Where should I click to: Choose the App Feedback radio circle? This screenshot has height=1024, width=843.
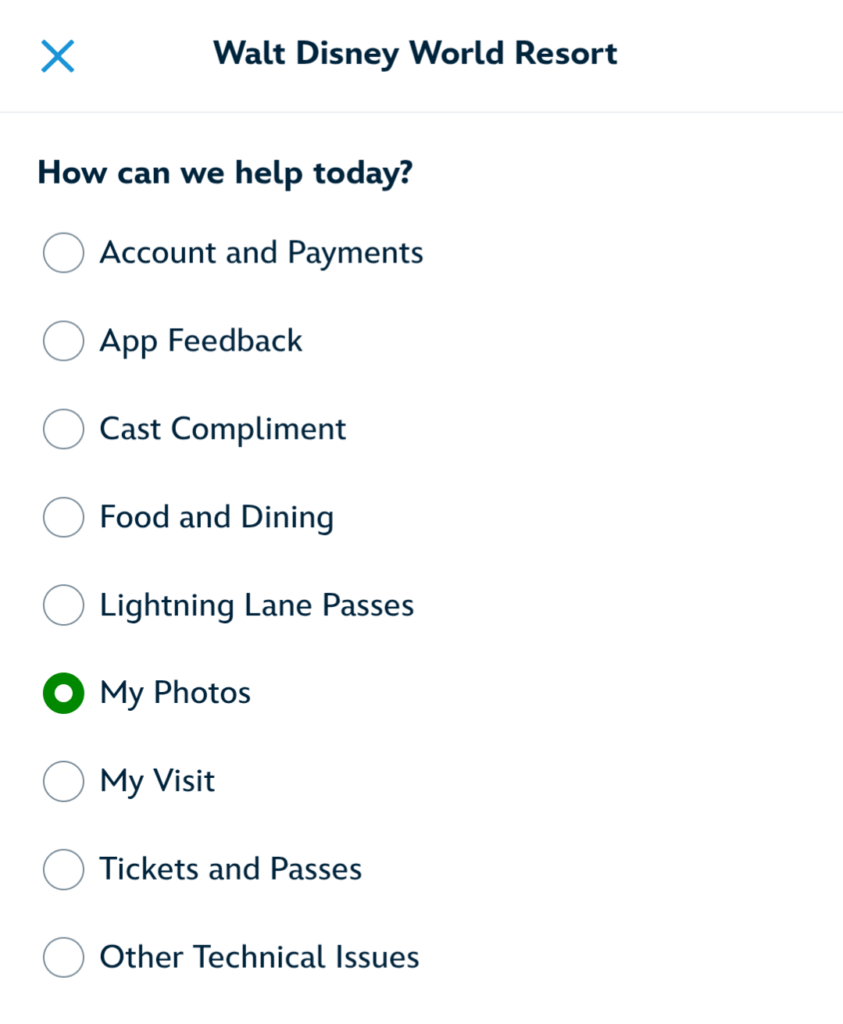[63, 341]
